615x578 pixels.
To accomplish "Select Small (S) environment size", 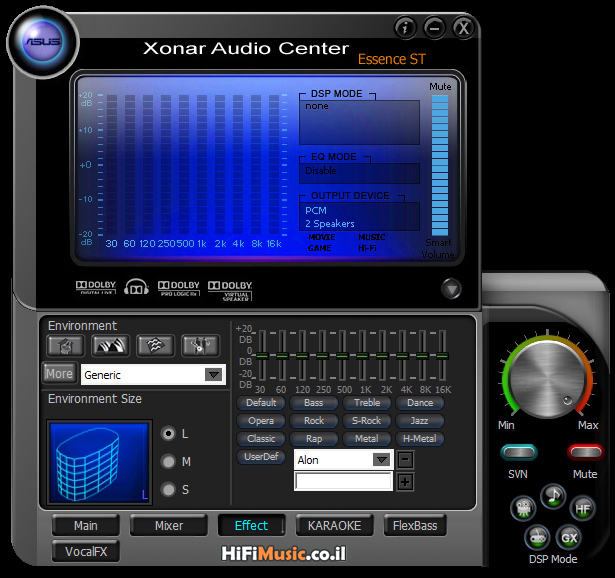I will (x=169, y=489).
